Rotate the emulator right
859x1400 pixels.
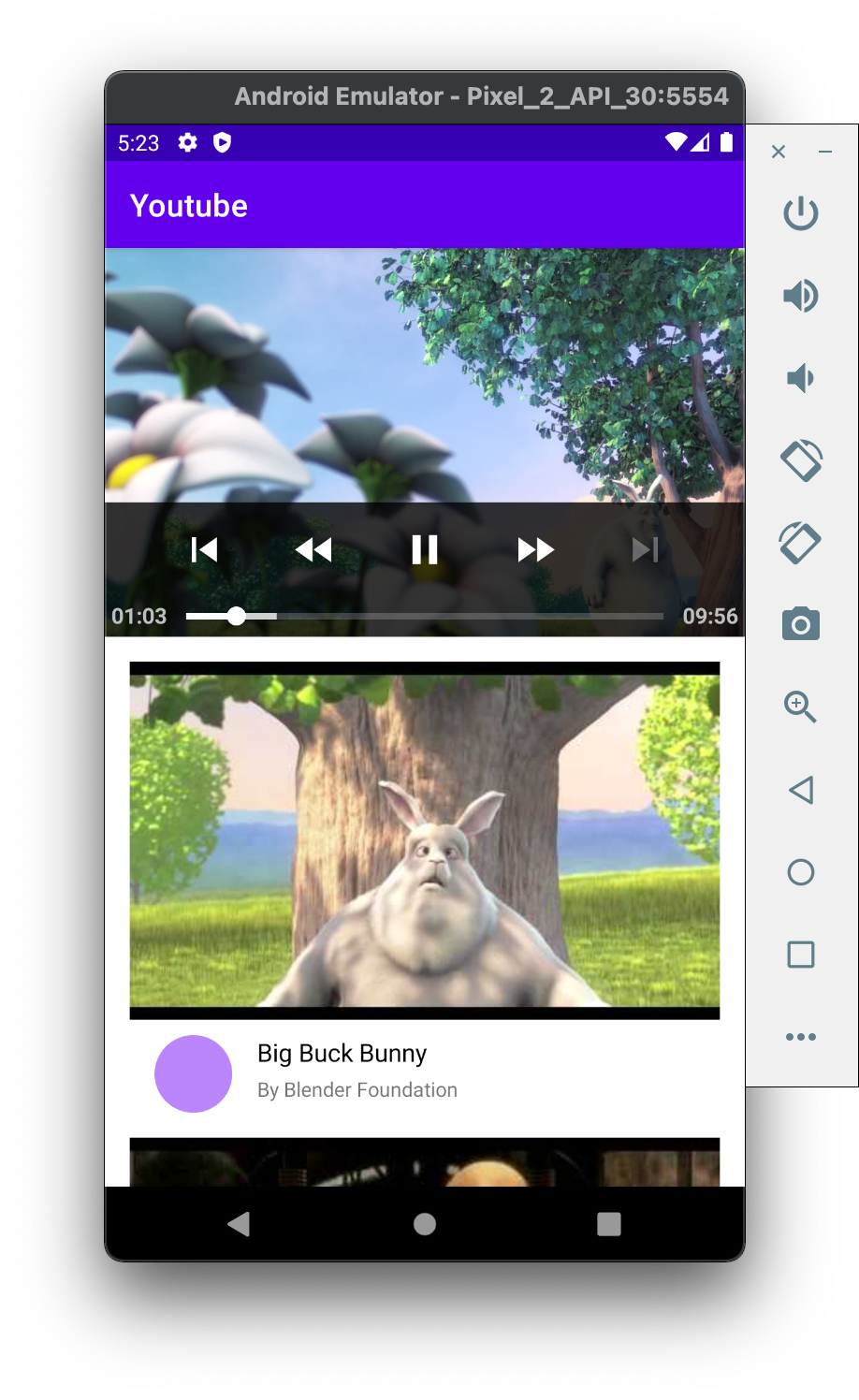click(801, 543)
